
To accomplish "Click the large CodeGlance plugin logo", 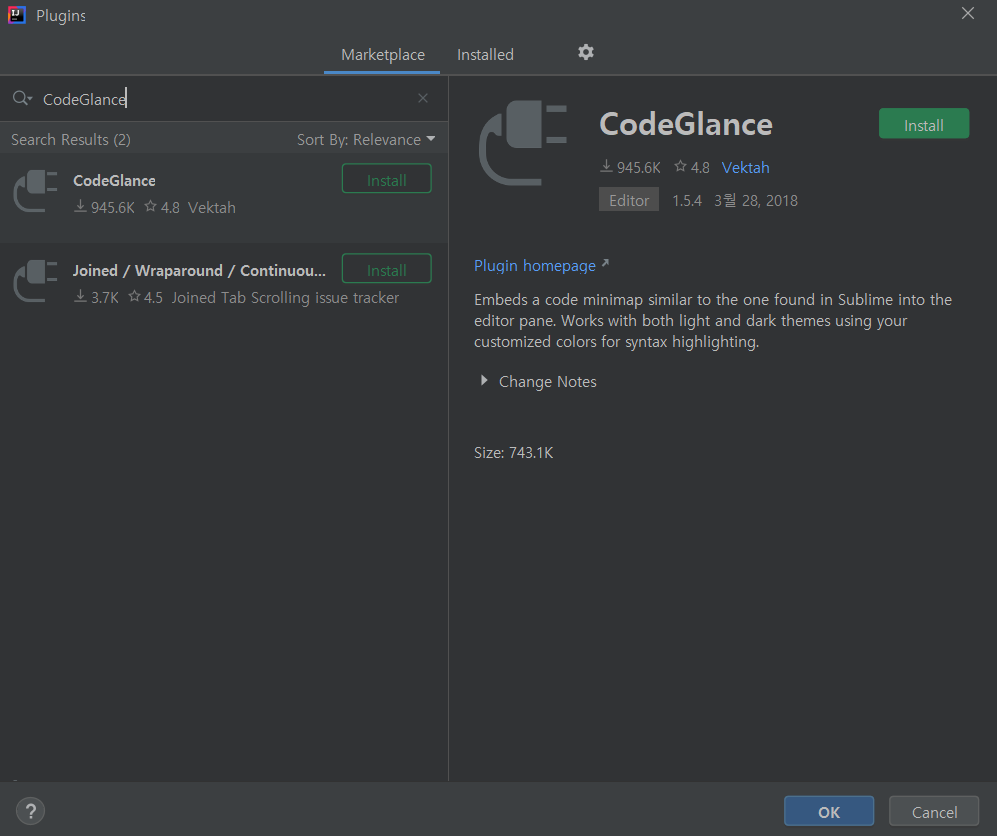I will (523, 143).
